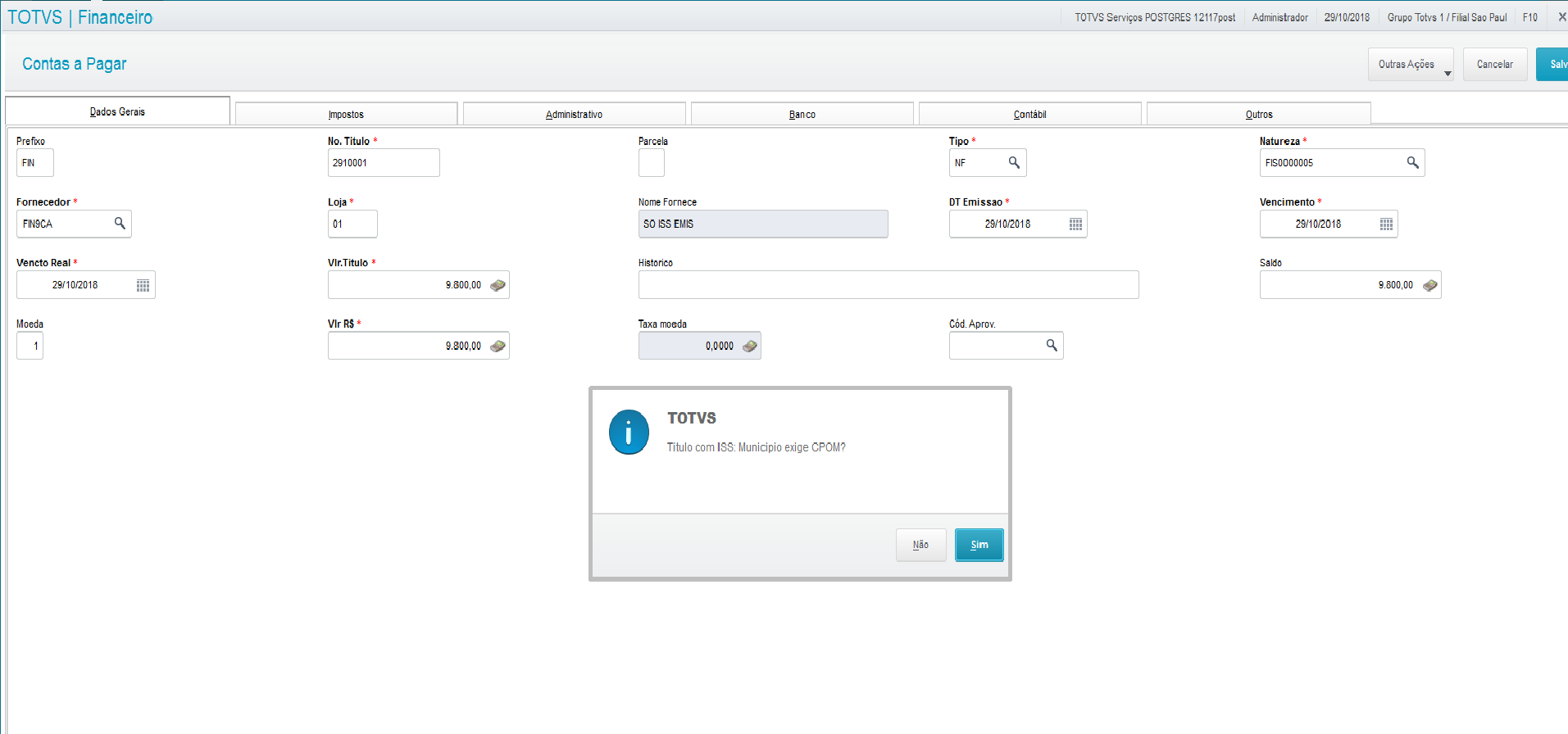Open calculator icon for Taxa moeda
Image resolution: width=1568 pixels, height=734 pixels.
click(x=749, y=346)
